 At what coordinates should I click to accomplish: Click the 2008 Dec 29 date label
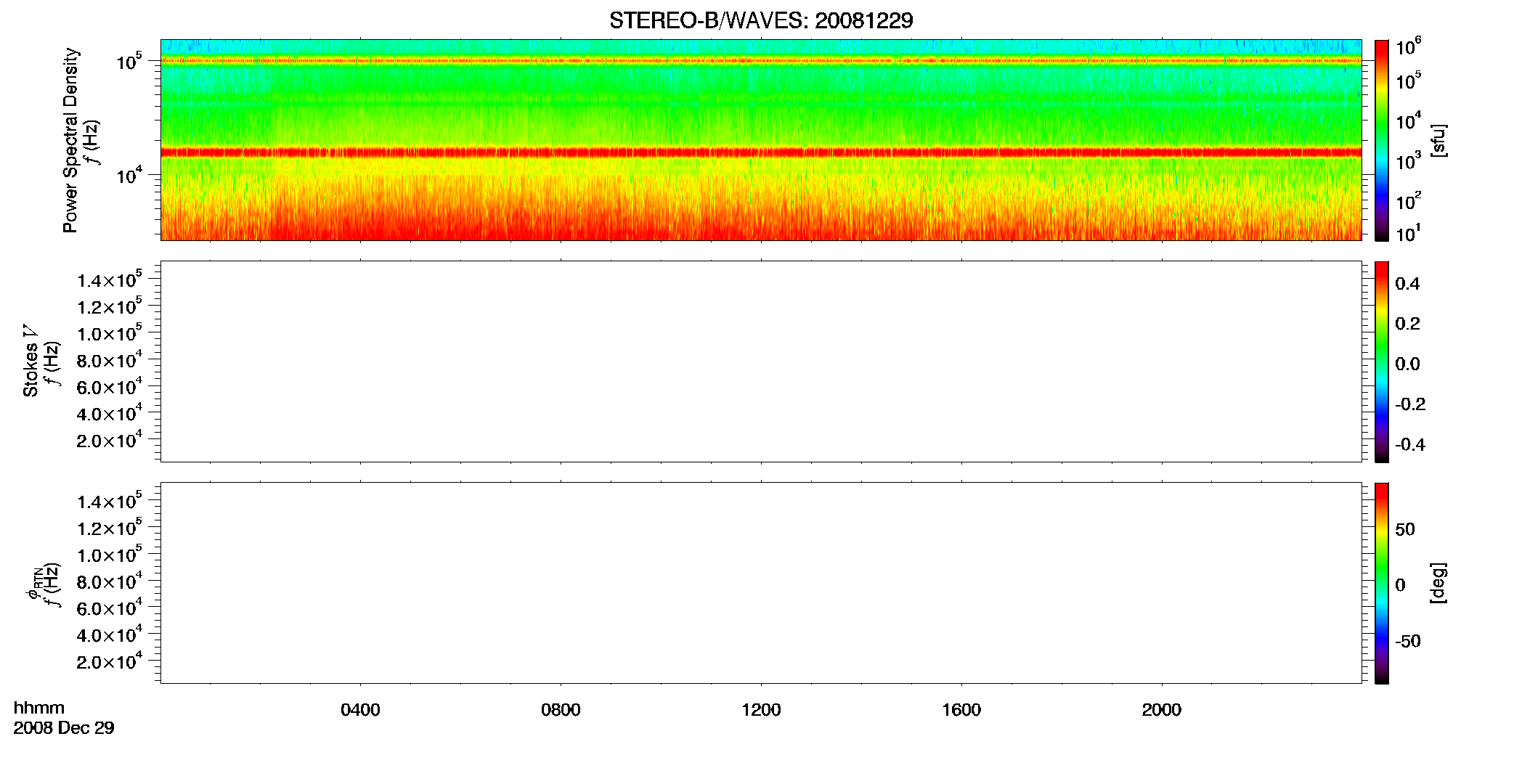click(64, 728)
